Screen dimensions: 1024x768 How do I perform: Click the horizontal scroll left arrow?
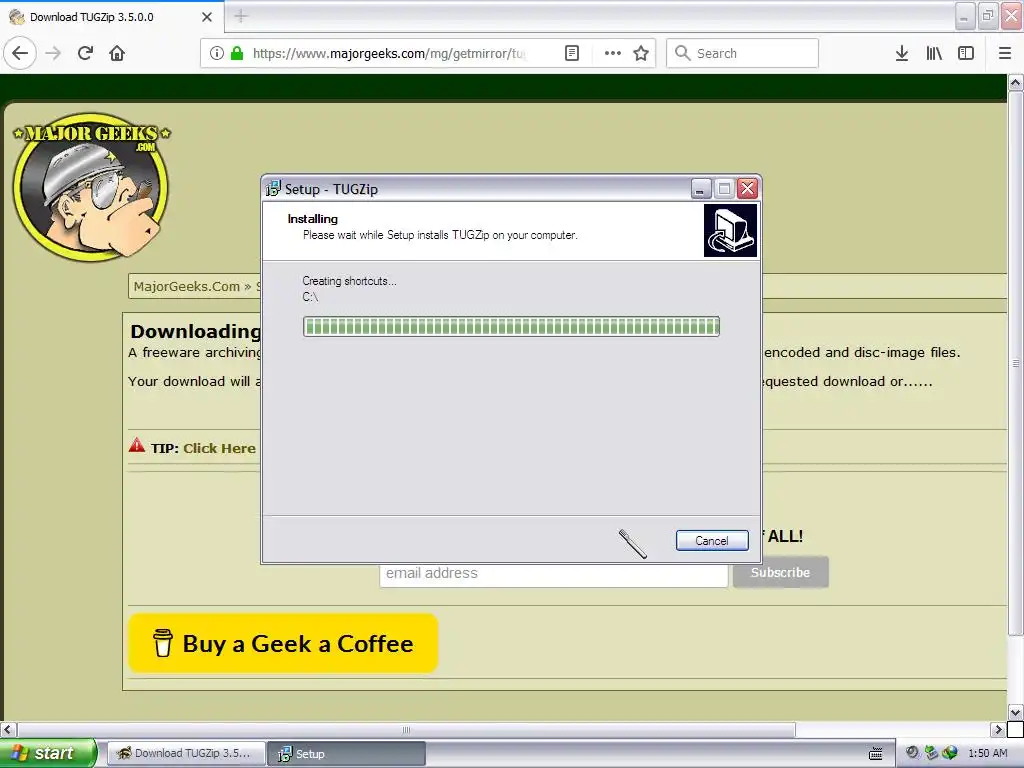(x=8, y=729)
